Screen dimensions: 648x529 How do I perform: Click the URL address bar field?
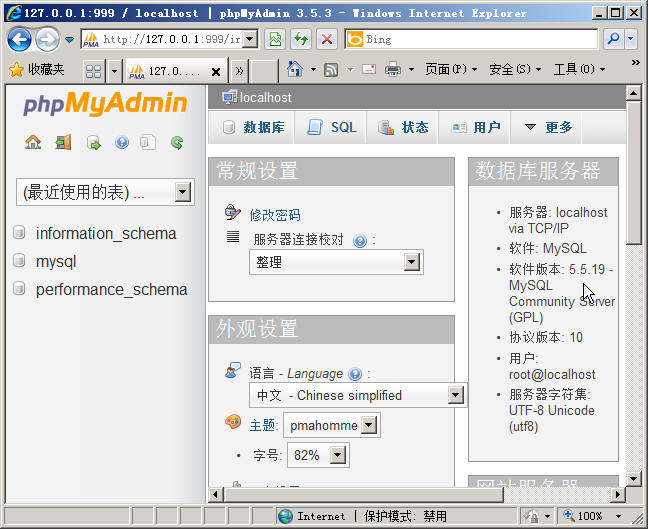(171, 39)
